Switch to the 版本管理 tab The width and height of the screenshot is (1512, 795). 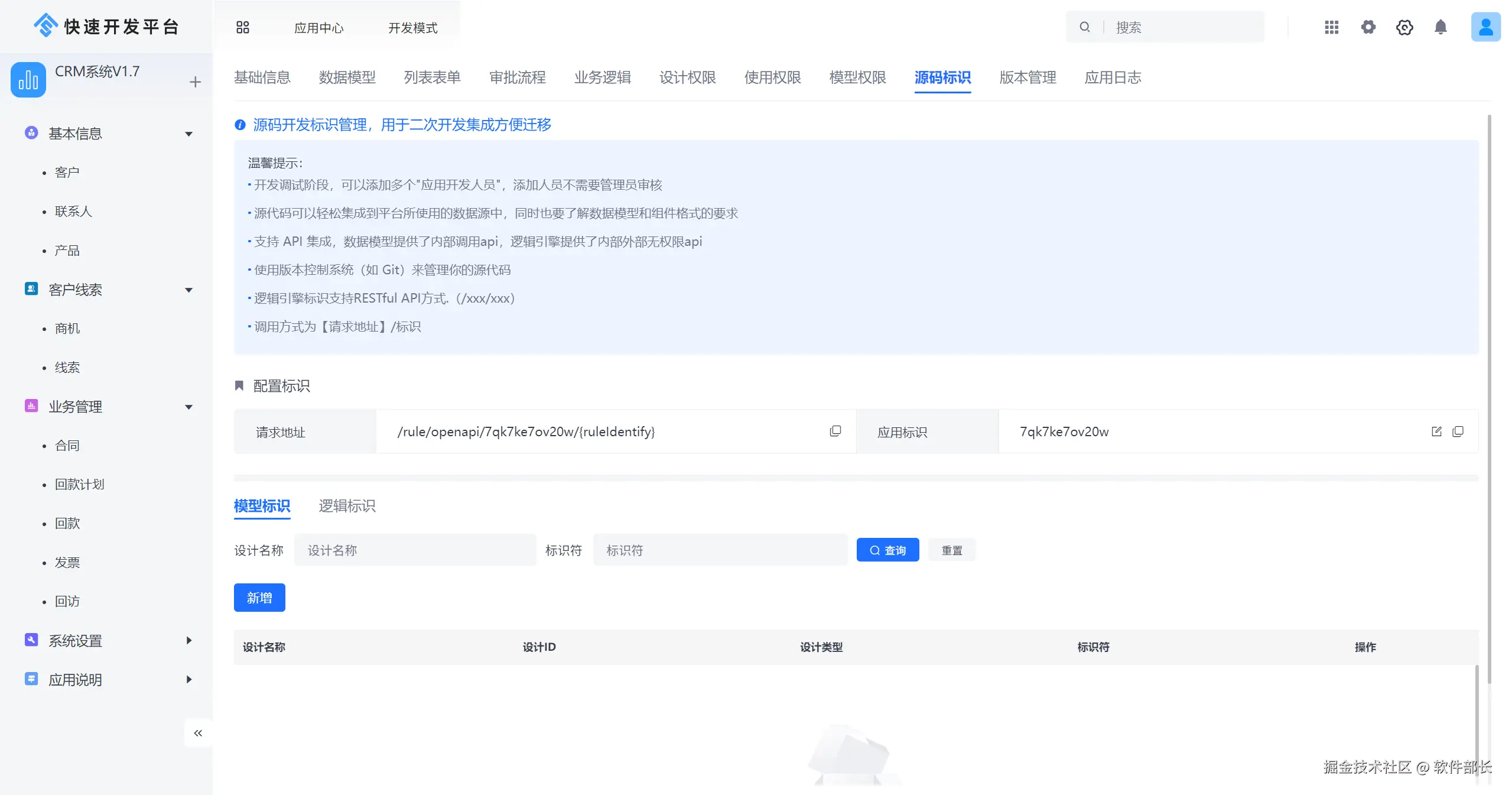(1027, 77)
